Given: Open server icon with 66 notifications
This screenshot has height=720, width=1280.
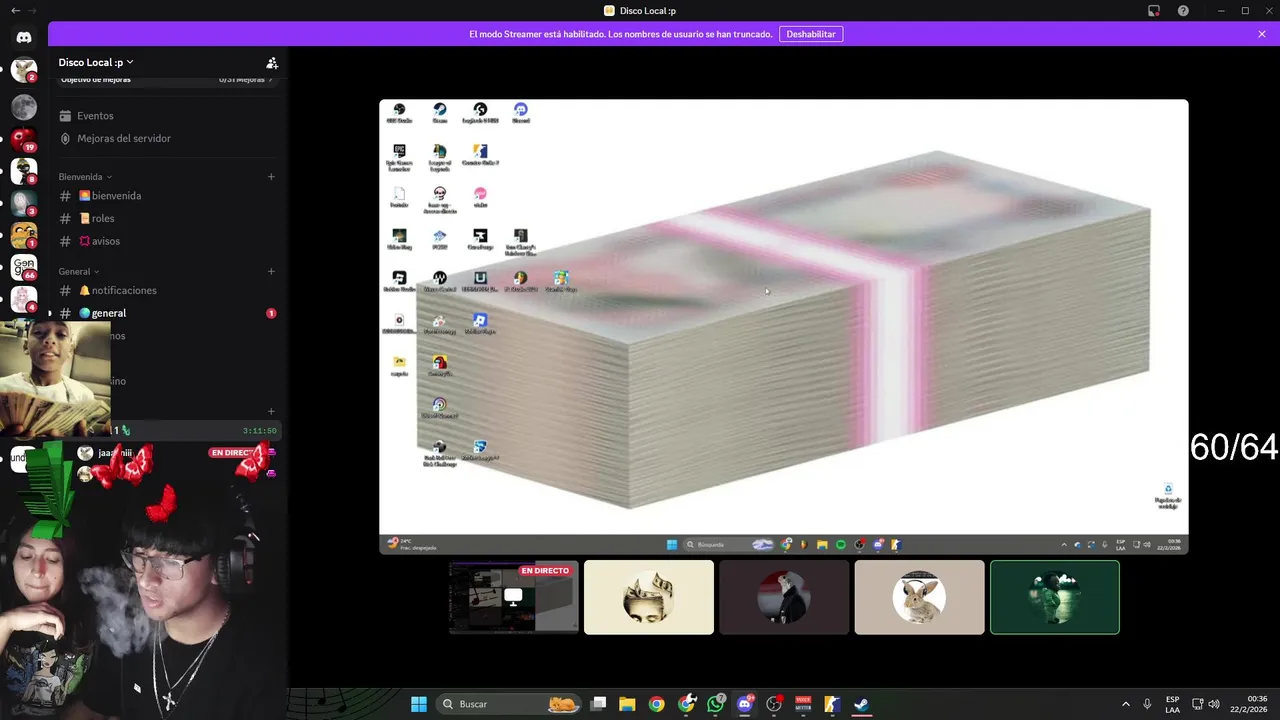Looking at the screenshot, I should 24,267.
